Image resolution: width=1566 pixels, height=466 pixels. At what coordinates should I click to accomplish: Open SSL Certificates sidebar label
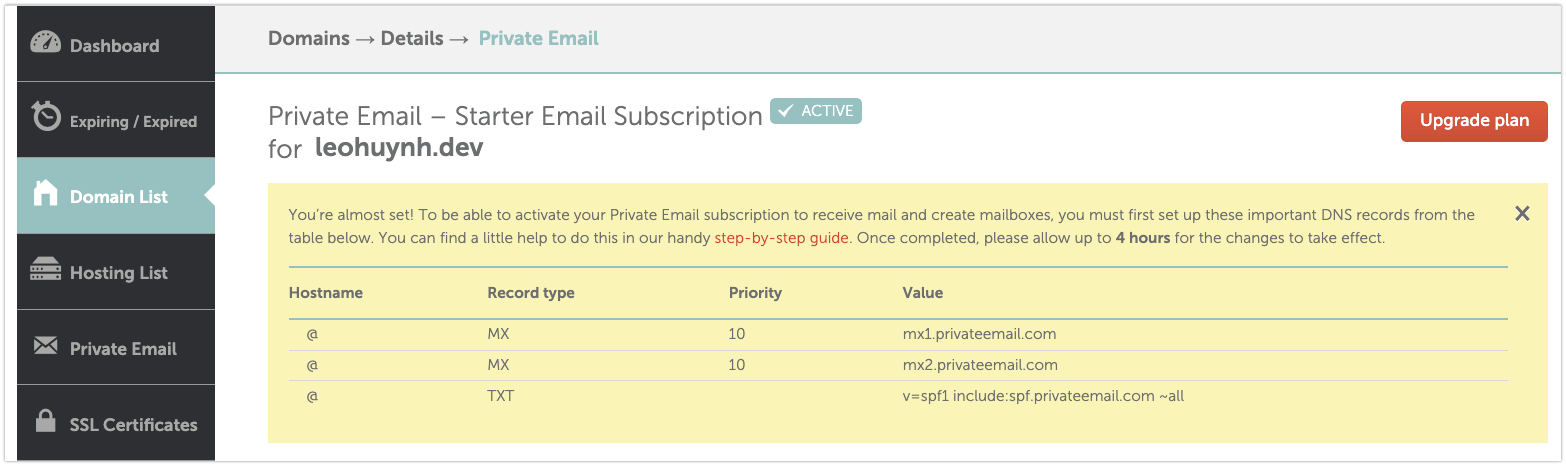[133, 425]
